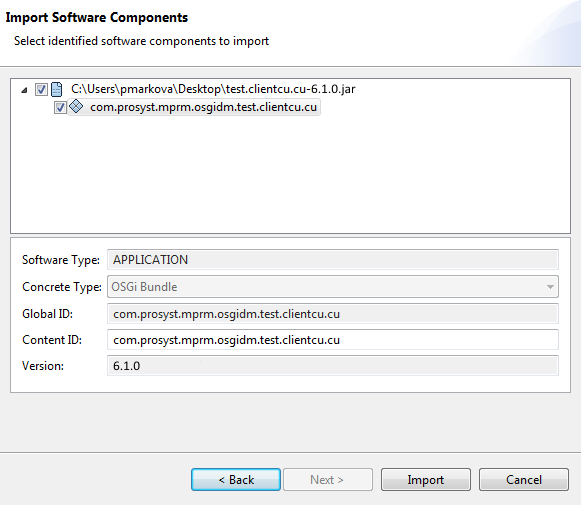
Task: Open the Concrete Type dropdown arrow
Action: pyautogui.click(x=550, y=287)
